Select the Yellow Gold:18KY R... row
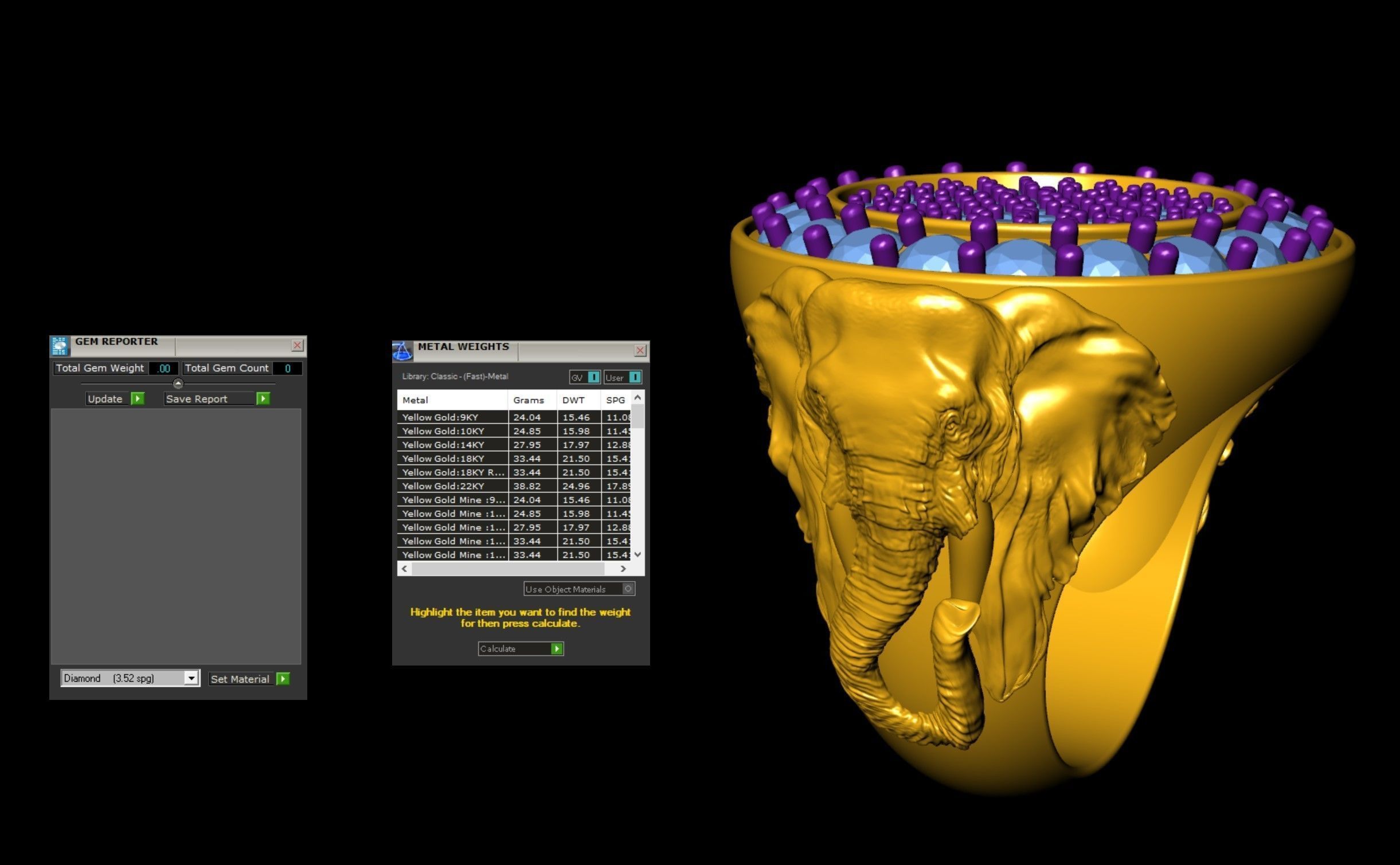This screenshot has height=865, width=1400. (x=514, y=472)
